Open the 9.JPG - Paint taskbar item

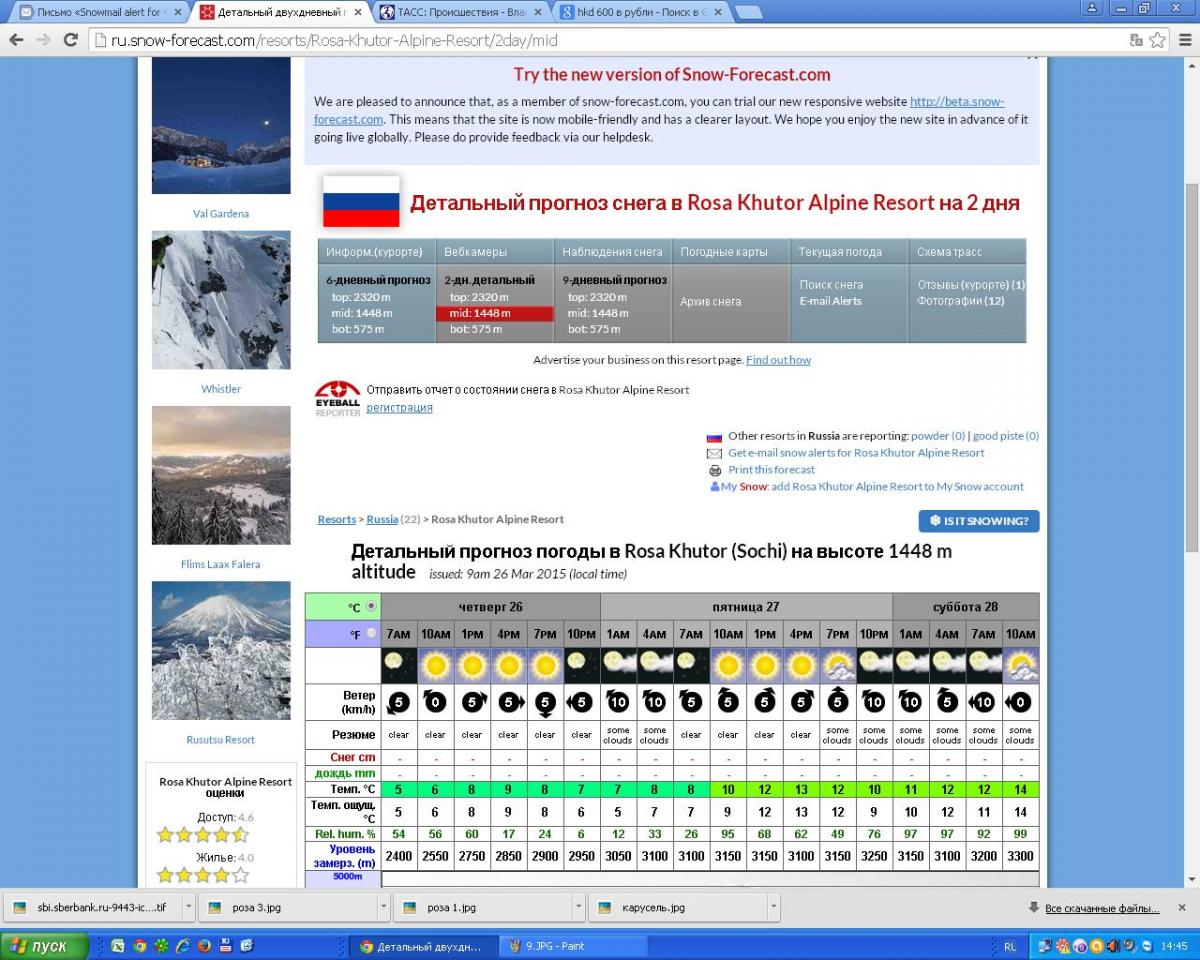click(x=573, y=946)
